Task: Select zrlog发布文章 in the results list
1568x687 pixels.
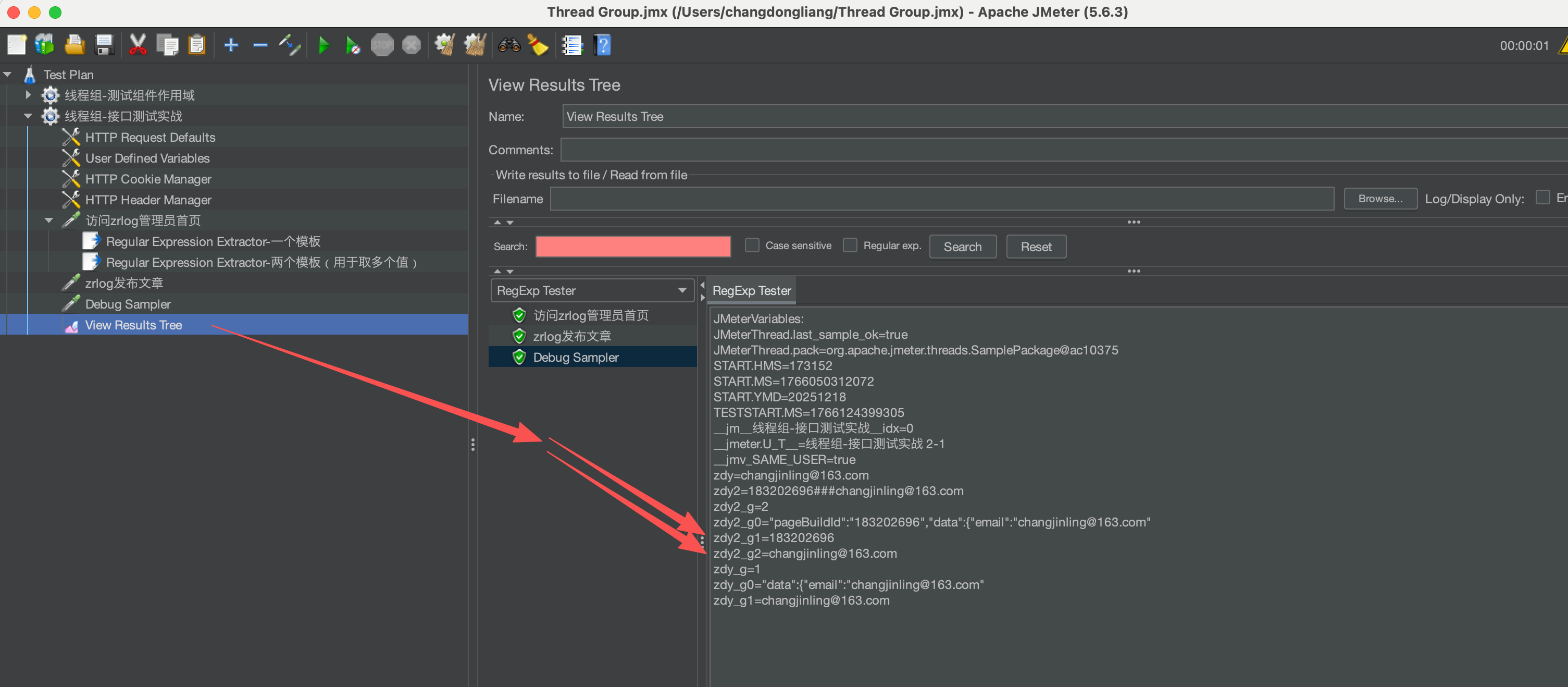Action: point(571,336)
